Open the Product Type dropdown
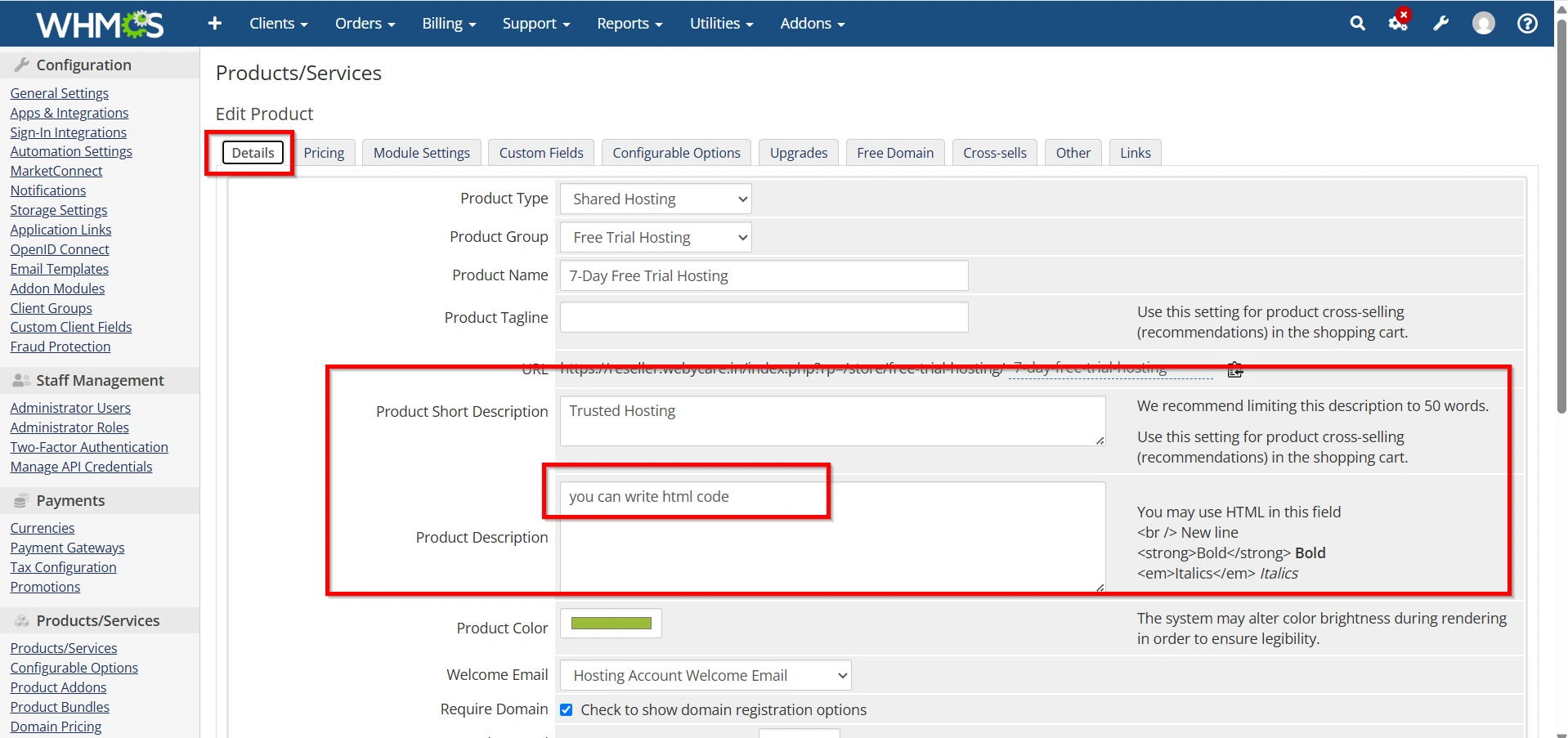 (x=656, y=199)
